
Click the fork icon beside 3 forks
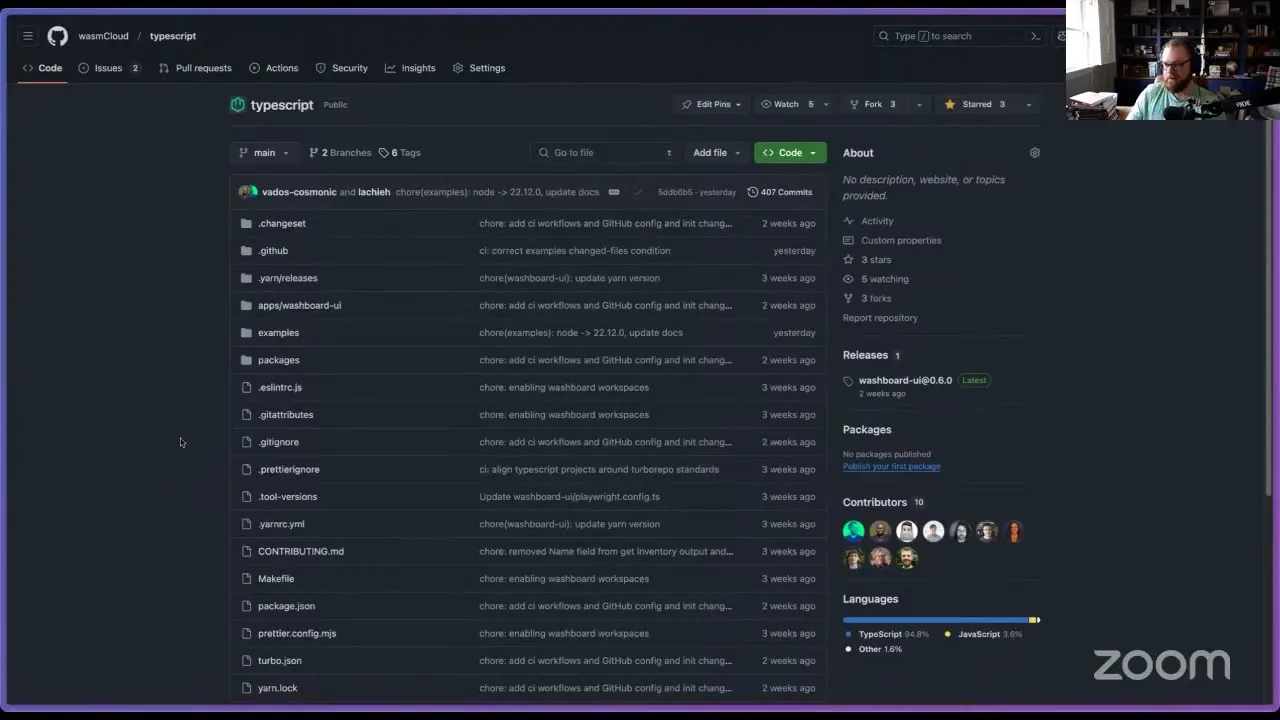(849, 298)
